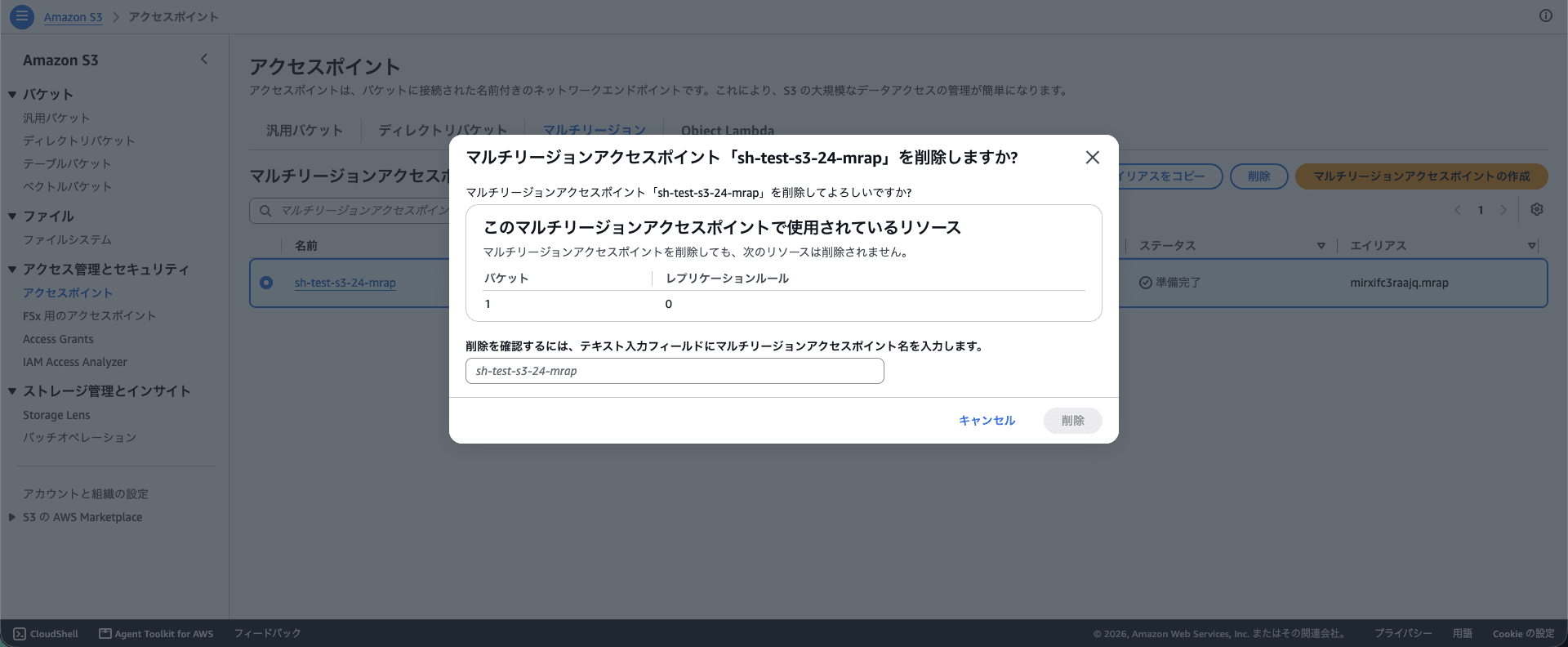Switch to 汎用バケット tab

[x=305, y=130]
